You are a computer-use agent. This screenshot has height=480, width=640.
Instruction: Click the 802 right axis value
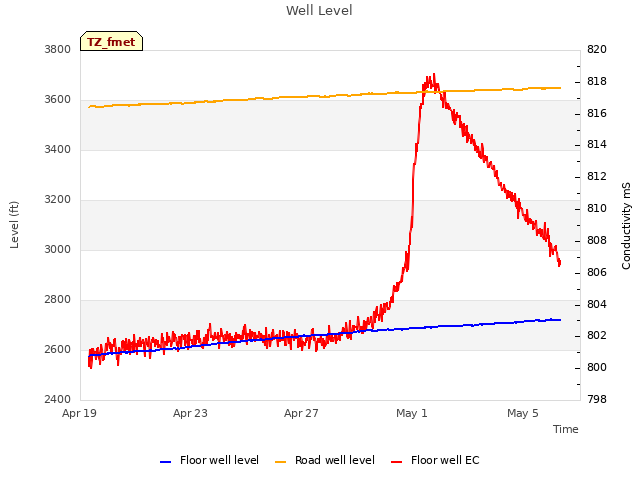tap(597, 336)
